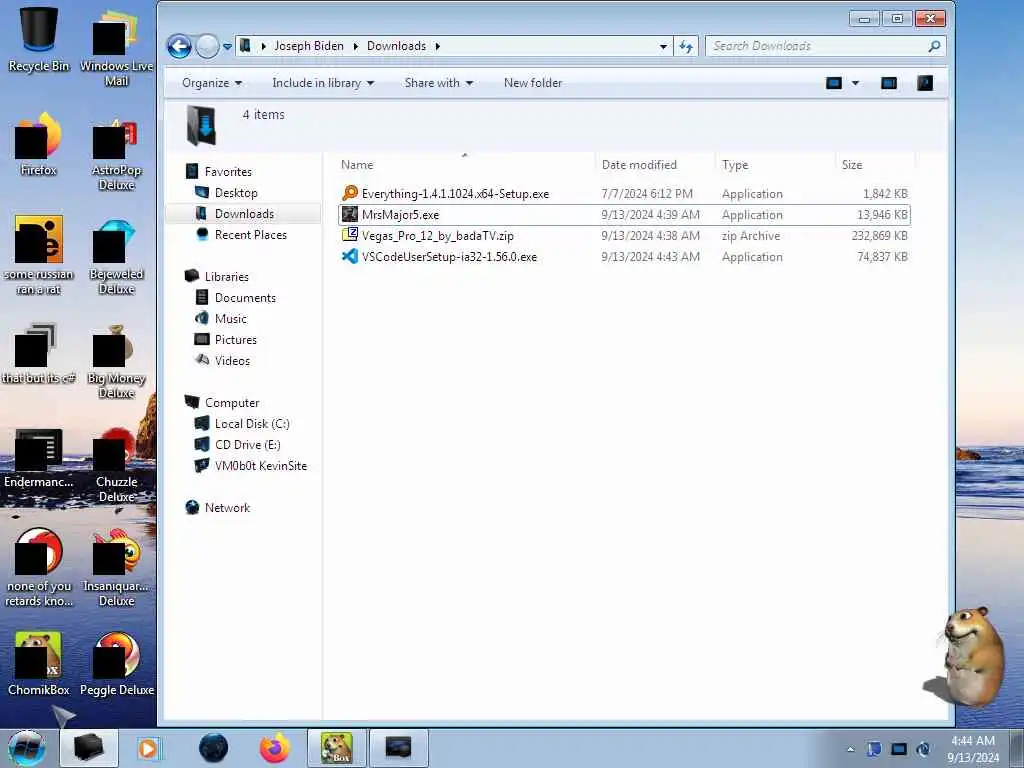Open the view options dropdown arrow
The width and height of the screenshot is (1024, 768).
click(855, 83)
